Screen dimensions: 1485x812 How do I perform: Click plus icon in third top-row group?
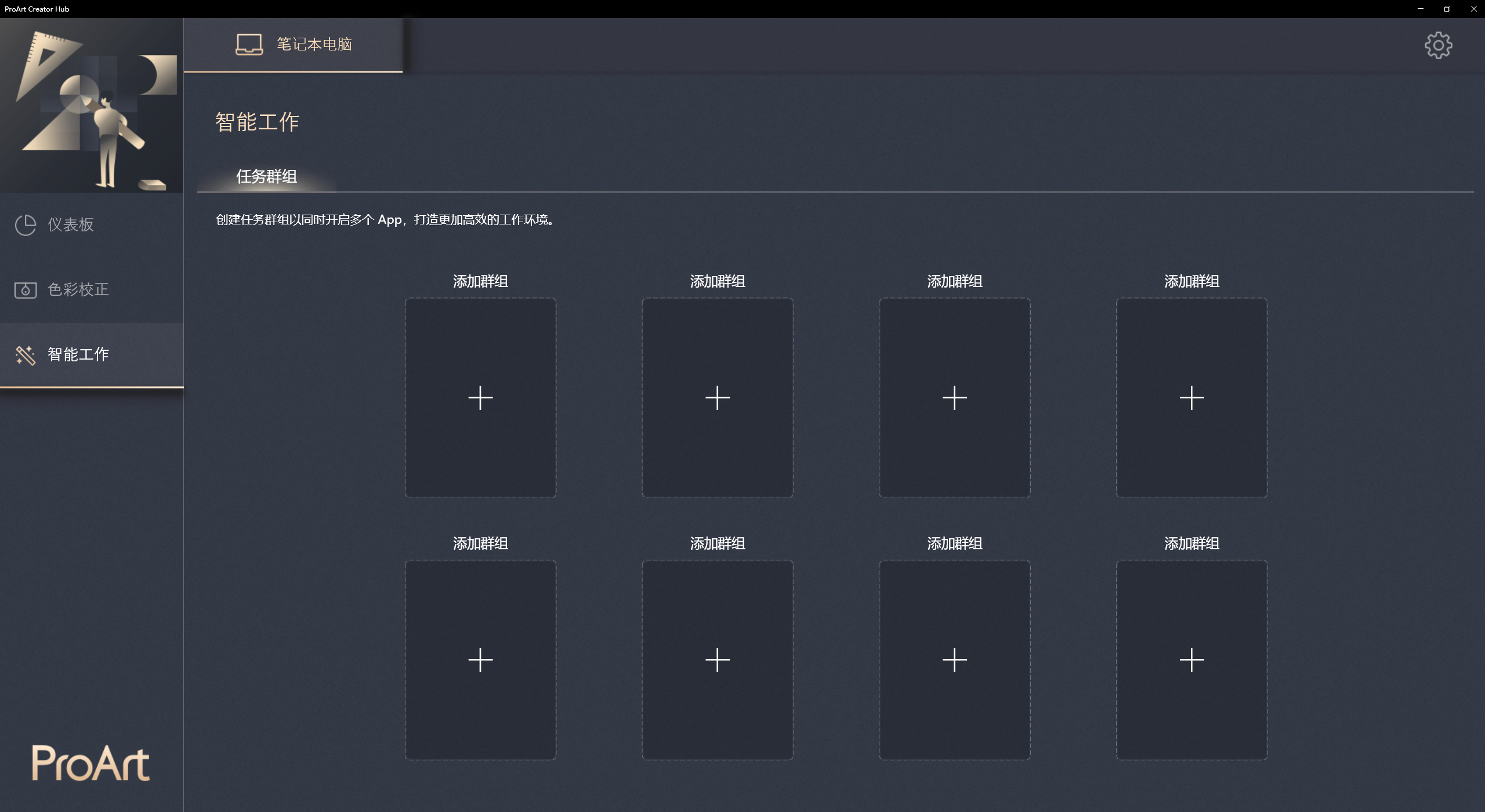tap(955, 398)
